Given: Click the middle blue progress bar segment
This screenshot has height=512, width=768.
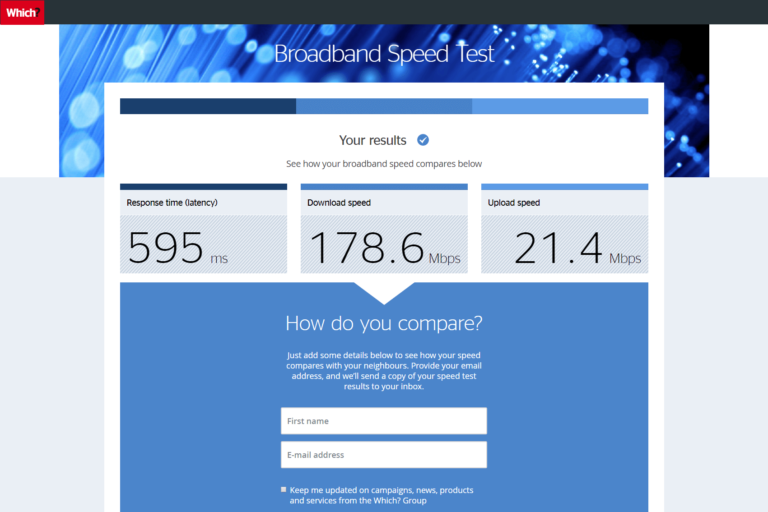Looking at the screenshot, I should click(x=384, y=107).
